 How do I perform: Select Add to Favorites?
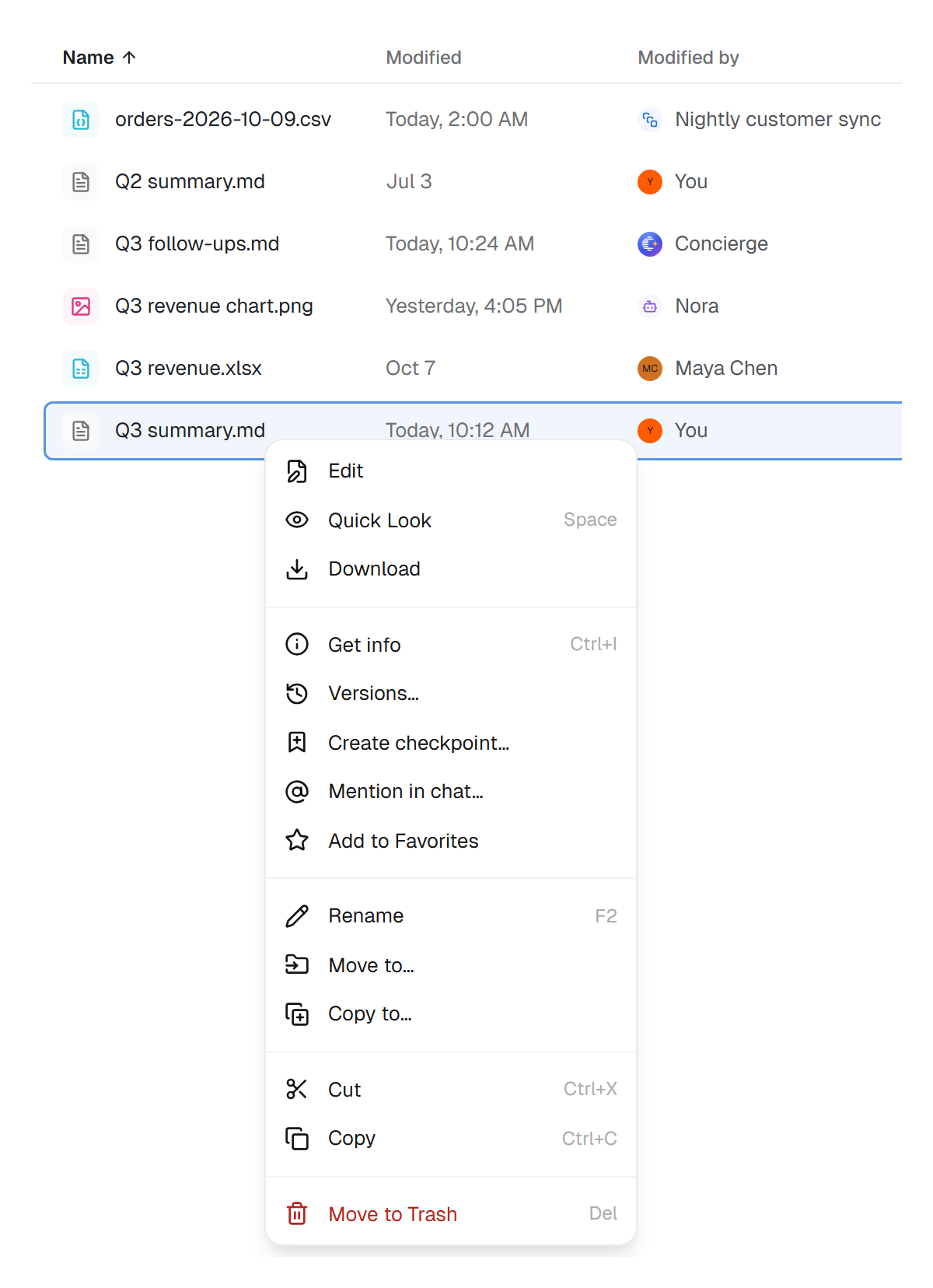[x=451, y=840]
